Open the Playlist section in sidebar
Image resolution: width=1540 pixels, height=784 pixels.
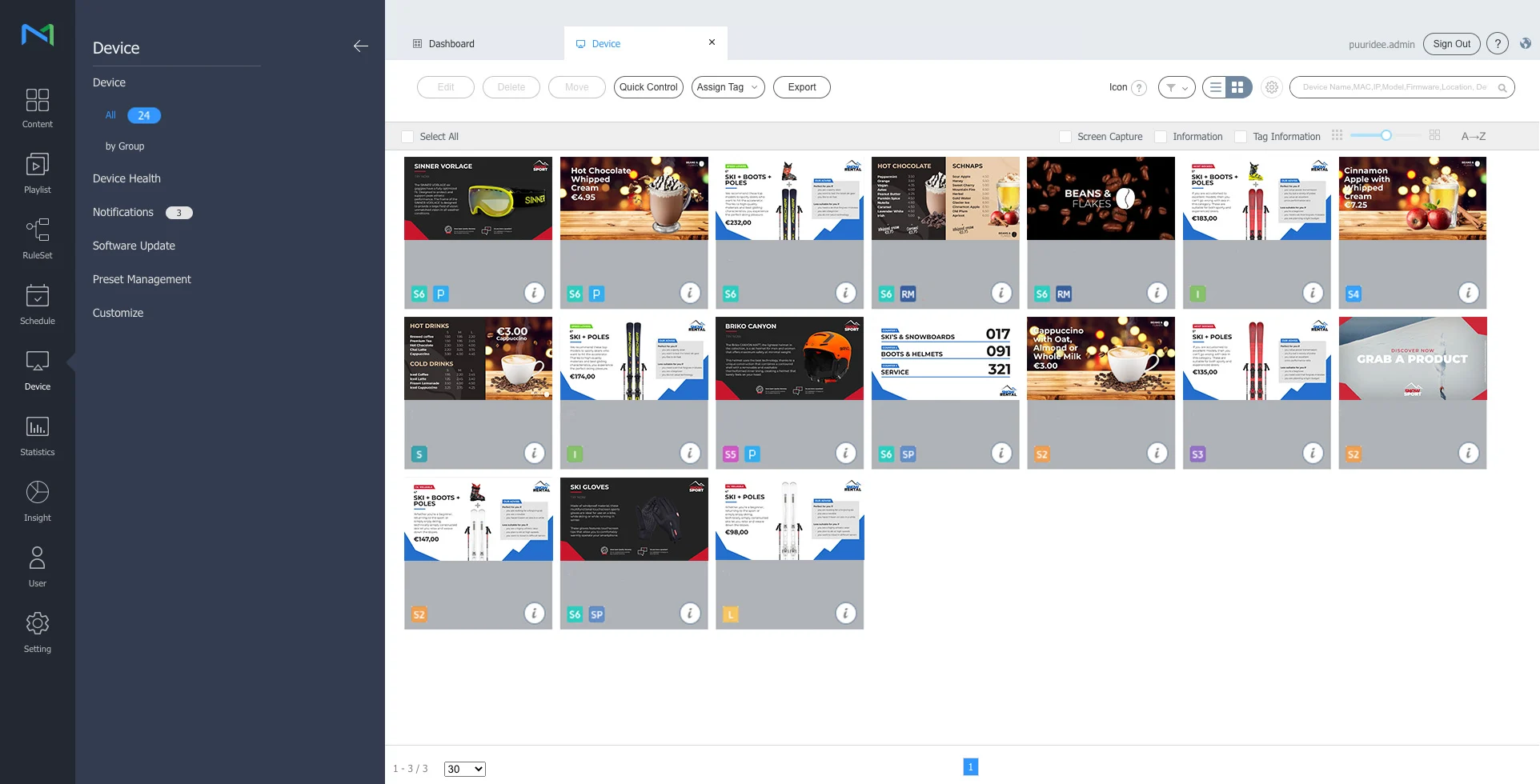(37, 173)
